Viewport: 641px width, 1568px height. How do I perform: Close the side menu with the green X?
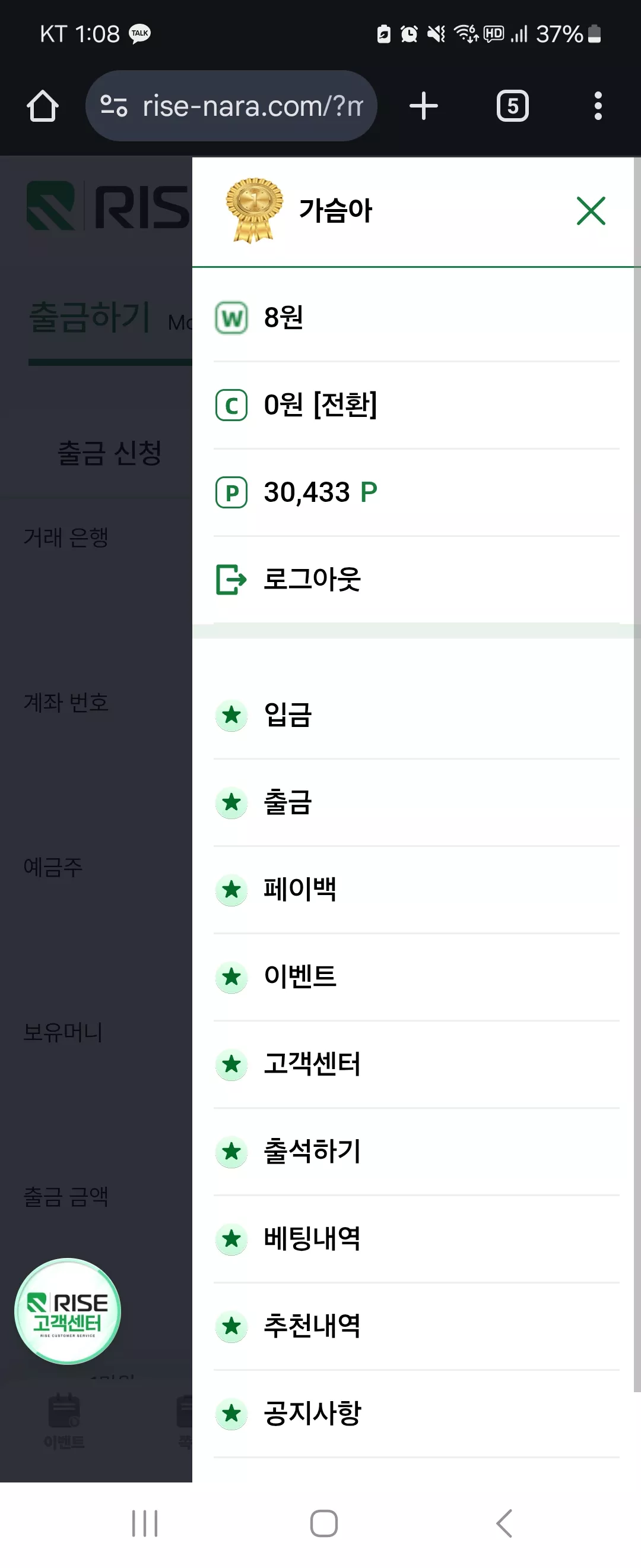[x=591, y=211]
